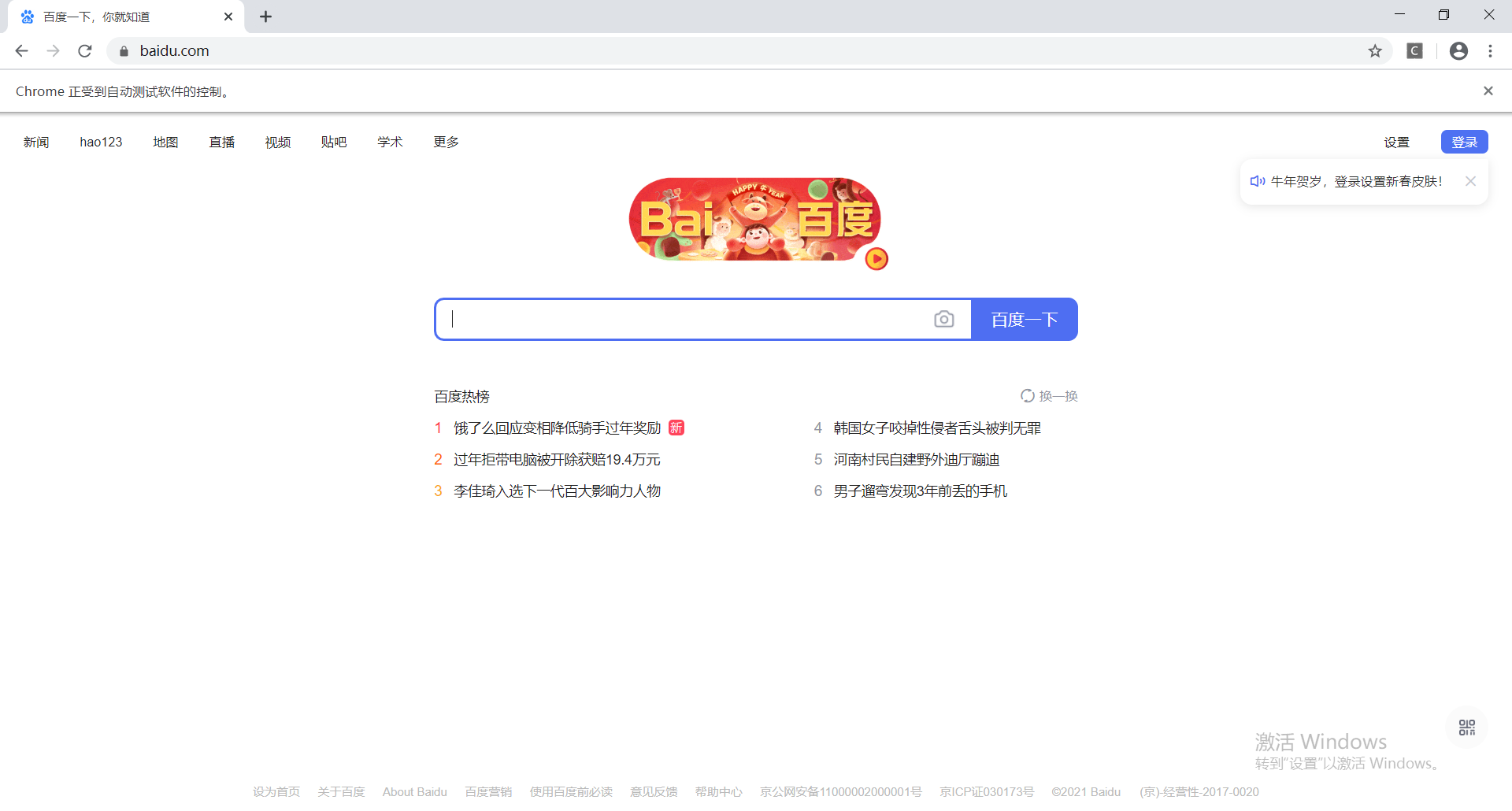Screen dimensions: 1512x811
Task: Click the camera image search icon
Action: (x=943, y=319)
